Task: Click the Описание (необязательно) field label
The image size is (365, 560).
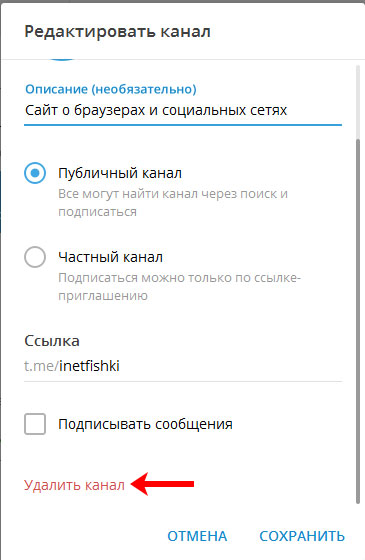Action: point(111,89)
